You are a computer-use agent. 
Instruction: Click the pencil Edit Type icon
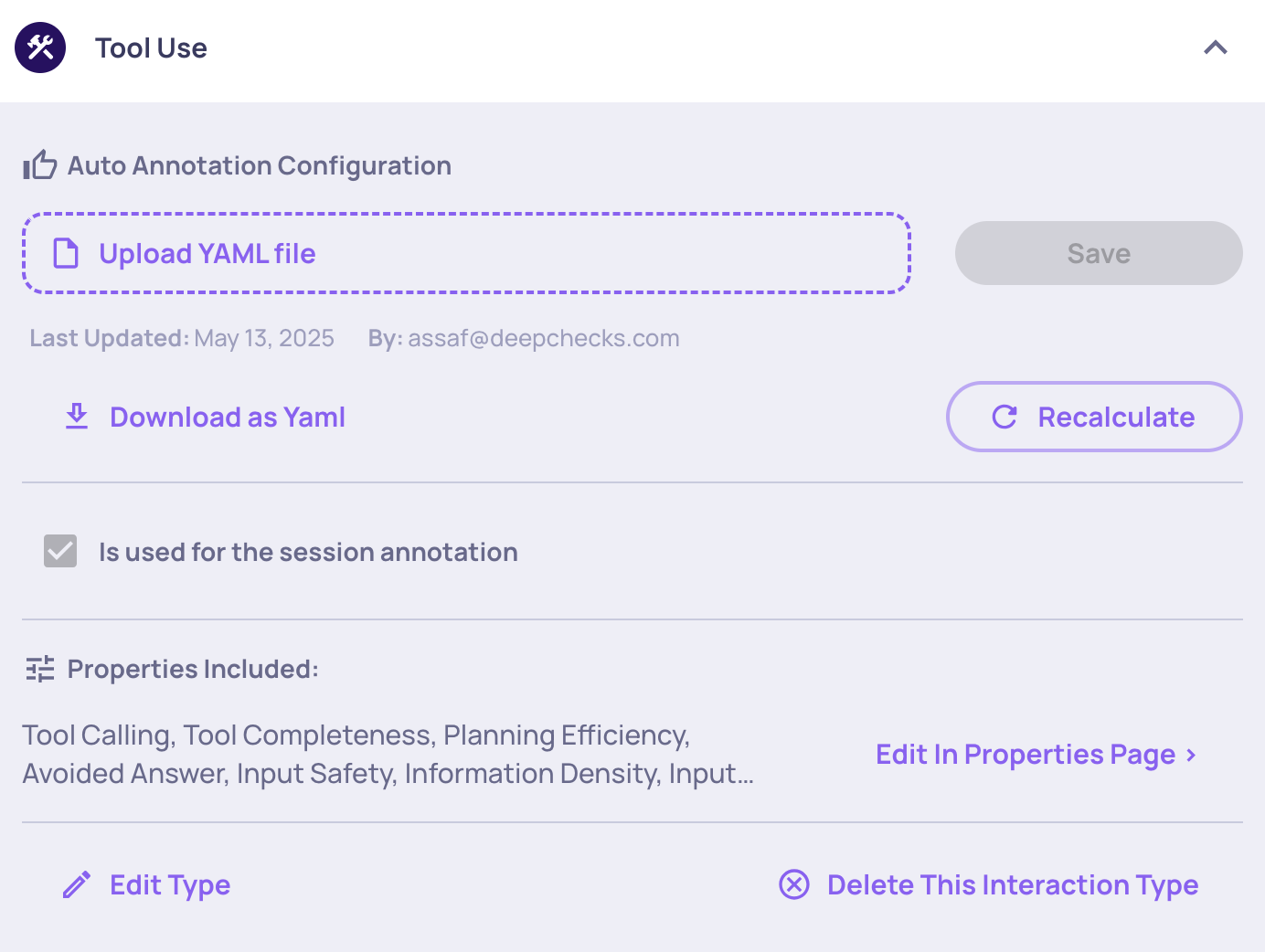pos(77,884)
